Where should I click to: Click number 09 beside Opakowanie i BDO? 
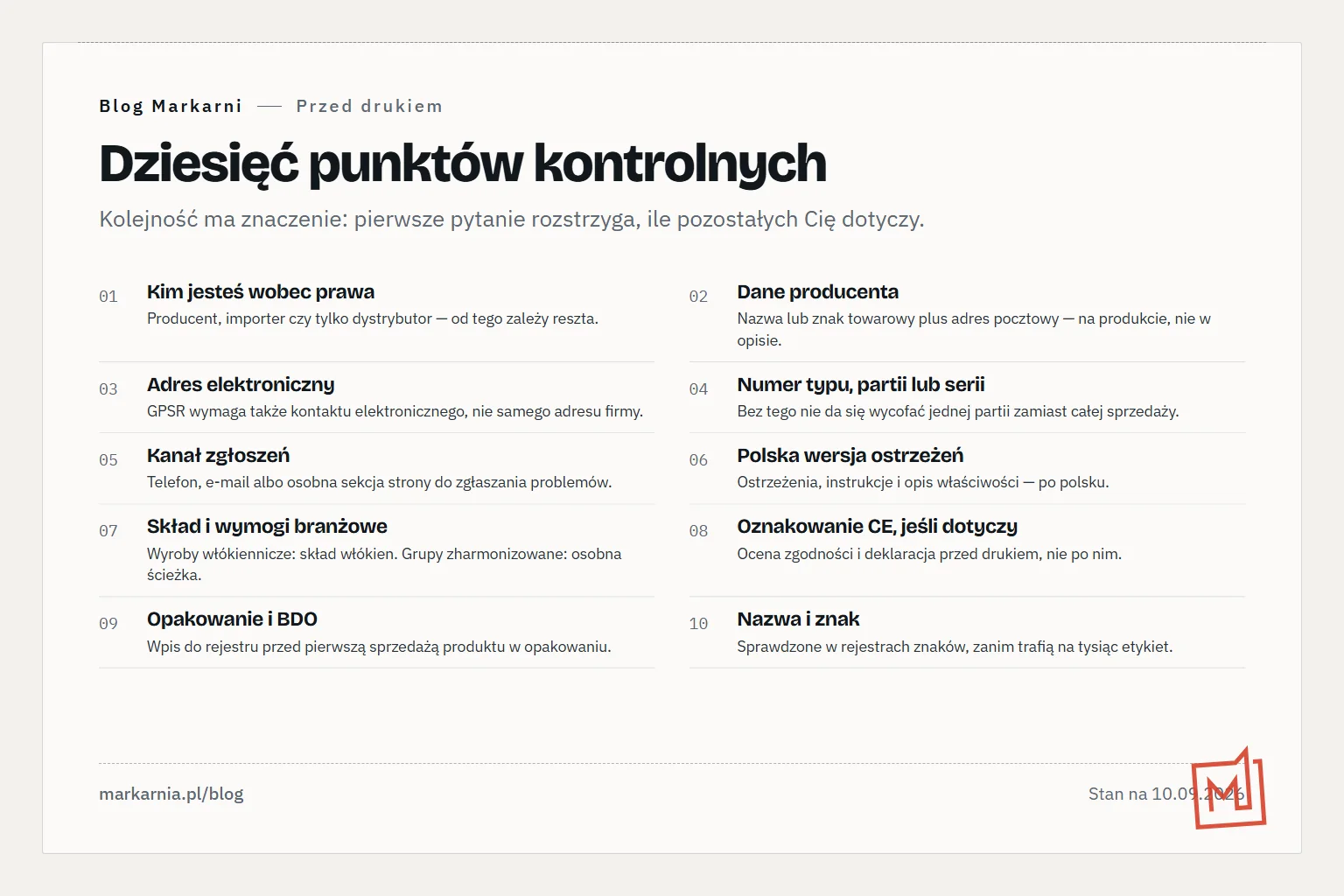pos(108,624)
